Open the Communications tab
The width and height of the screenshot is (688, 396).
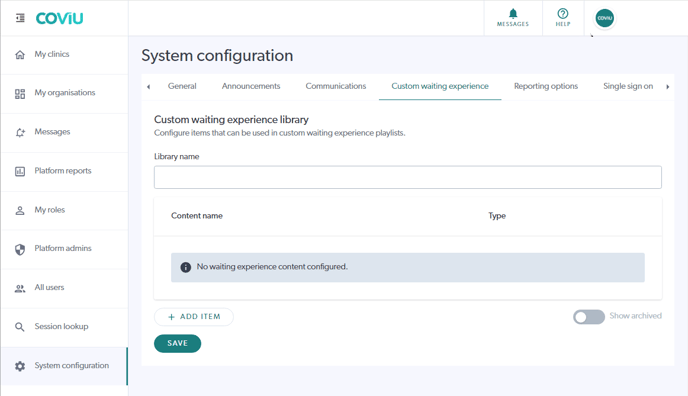click(x=336, y=86)
